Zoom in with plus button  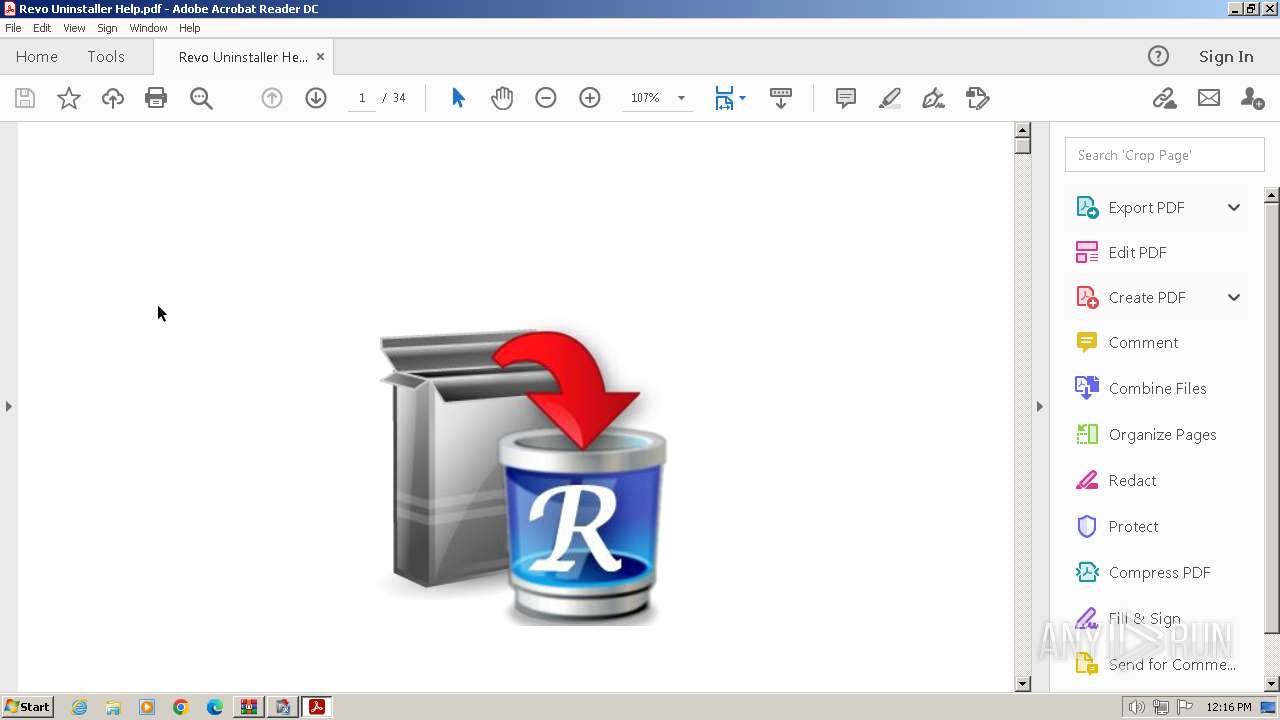point(590,98)
